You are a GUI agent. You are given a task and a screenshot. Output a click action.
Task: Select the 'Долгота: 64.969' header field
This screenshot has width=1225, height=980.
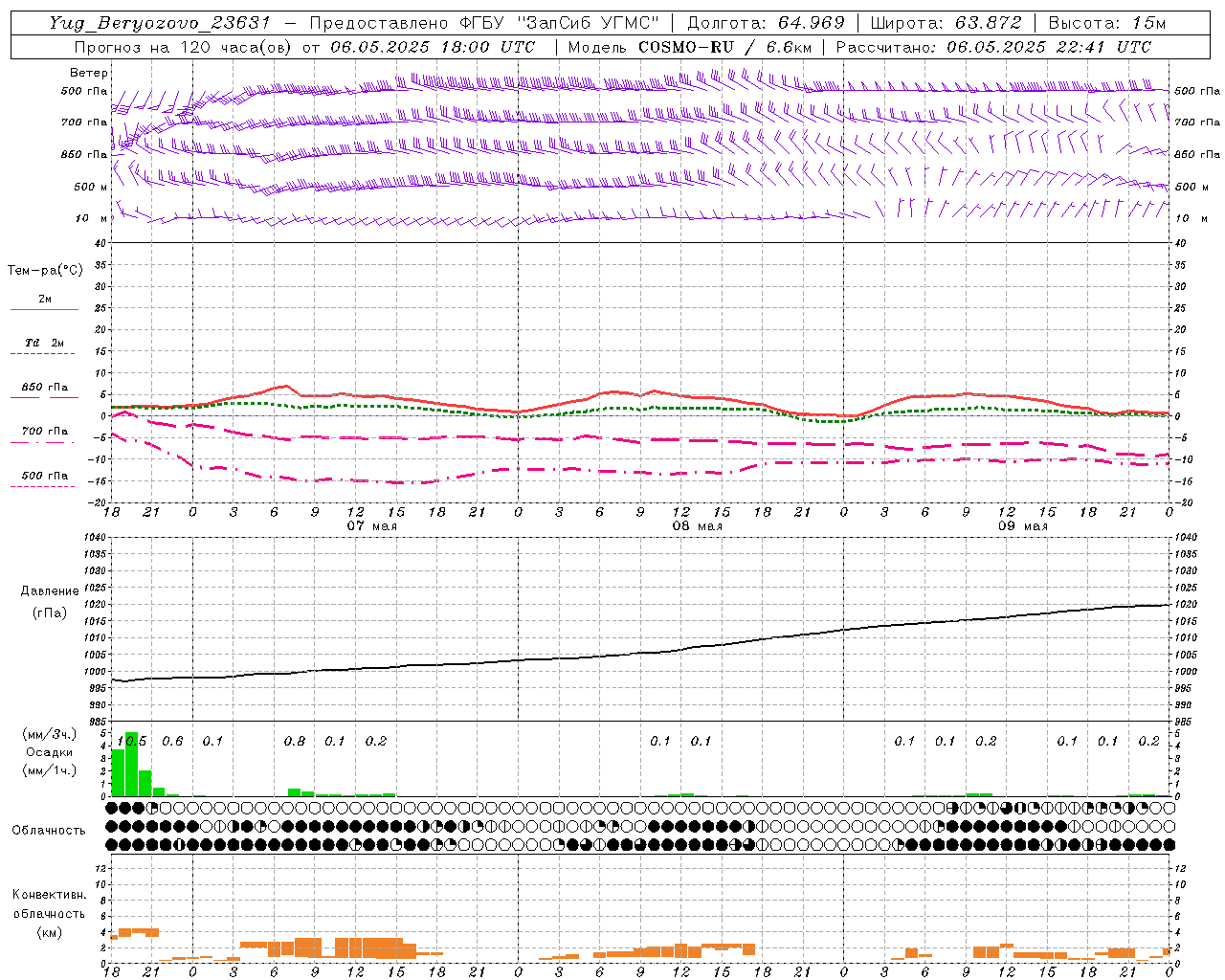point(766,23)
